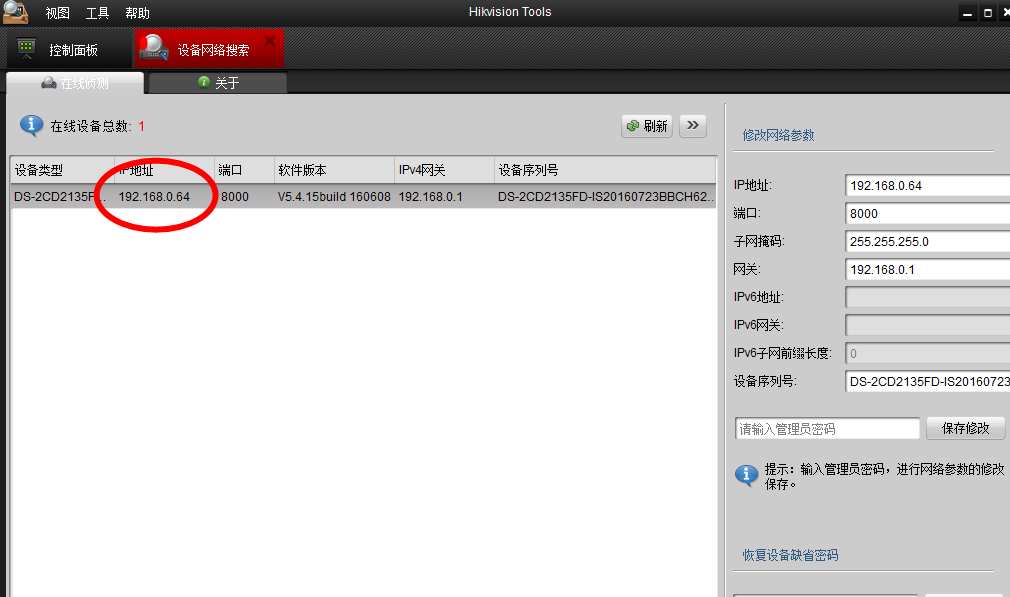Select the DS-2CD2135FD-IS20160723BBCH62 serial cell
The height and width of the screenshot is (597, 1010).
point(605,196)
